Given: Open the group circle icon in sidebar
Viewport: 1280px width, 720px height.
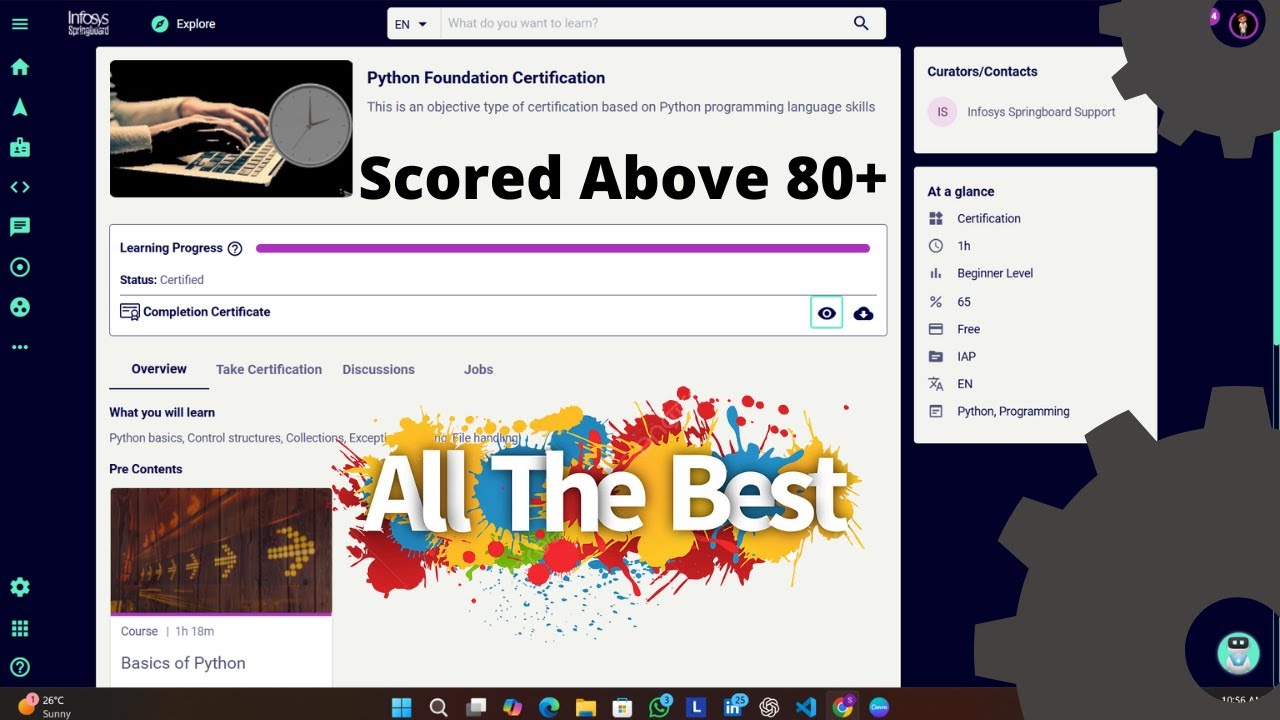Looking at the screenshot, I should coord(19,307).
